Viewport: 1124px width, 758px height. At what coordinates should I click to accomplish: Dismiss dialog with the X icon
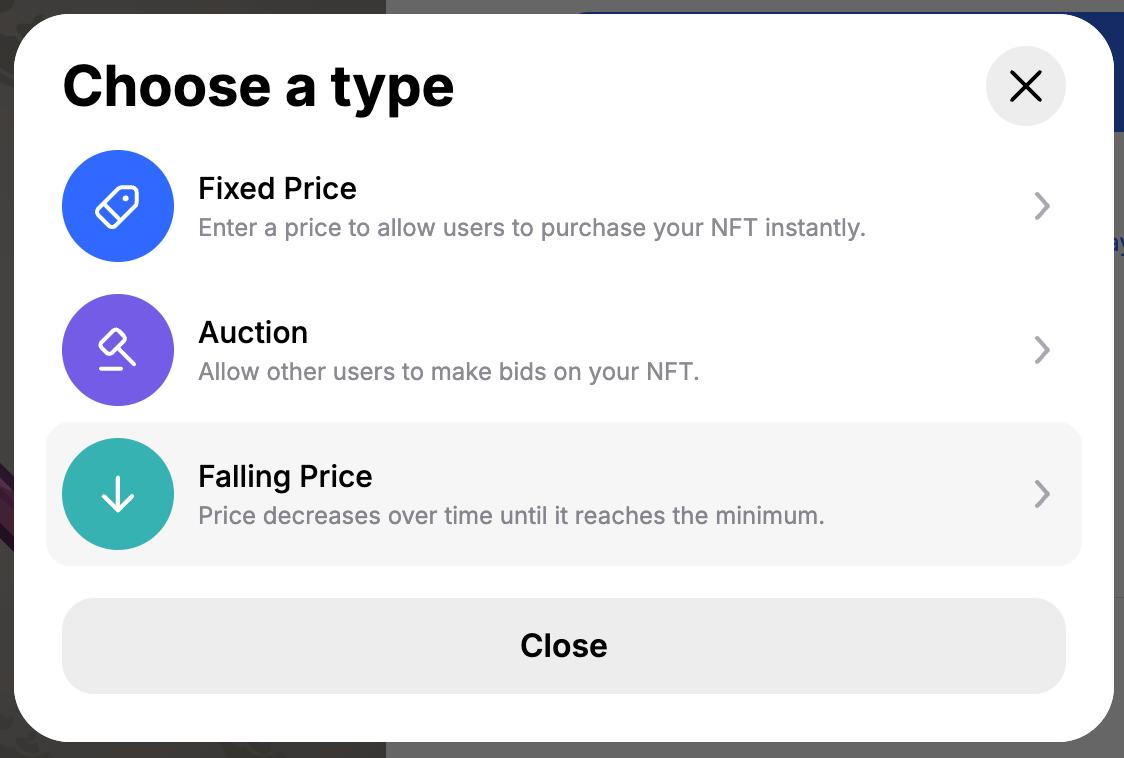[x=1025, y=86]
